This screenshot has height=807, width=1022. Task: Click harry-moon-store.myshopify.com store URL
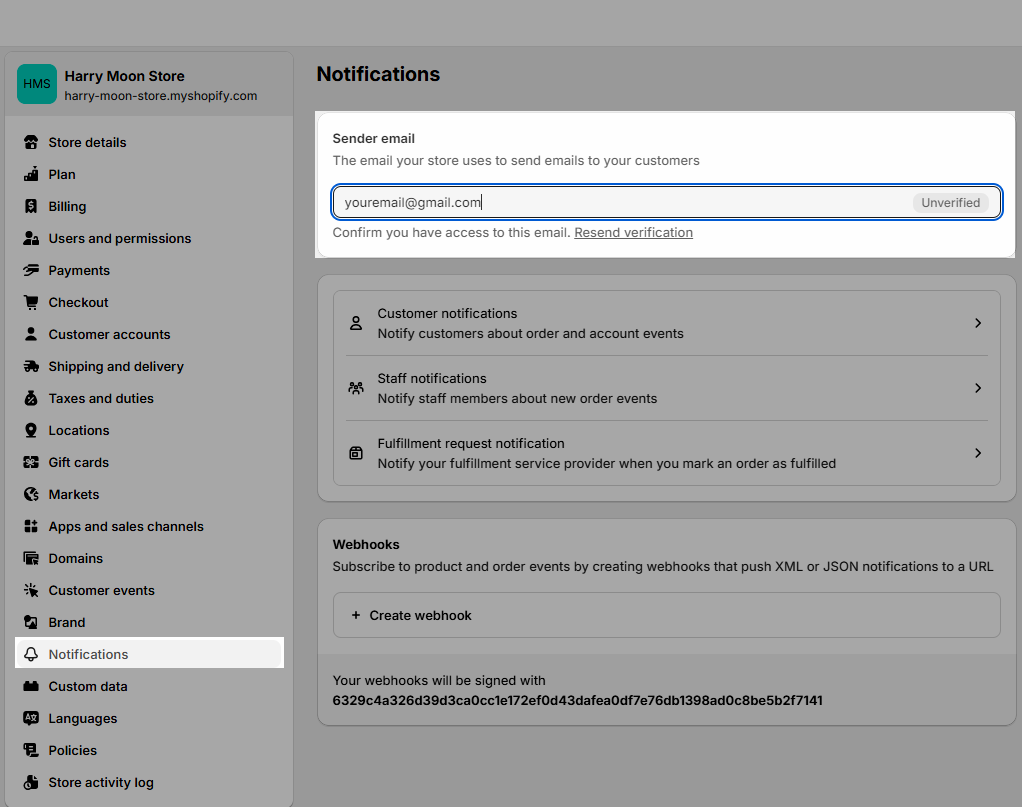160,96
